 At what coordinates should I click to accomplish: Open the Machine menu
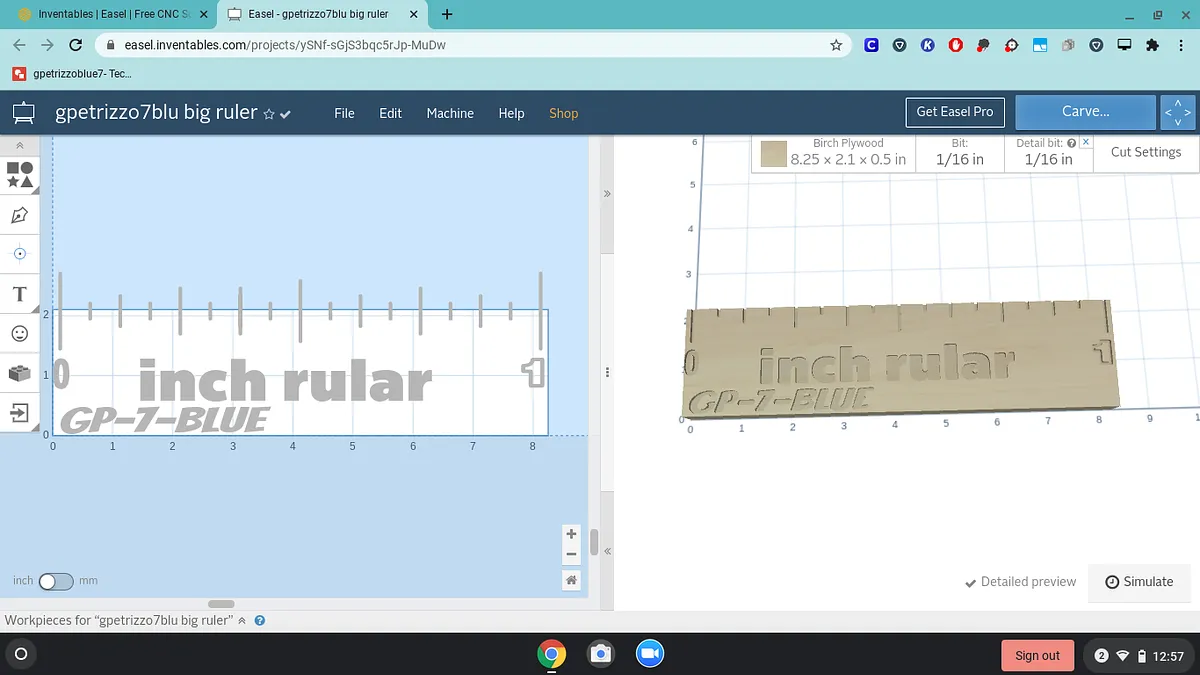click(x=450, y=113)
